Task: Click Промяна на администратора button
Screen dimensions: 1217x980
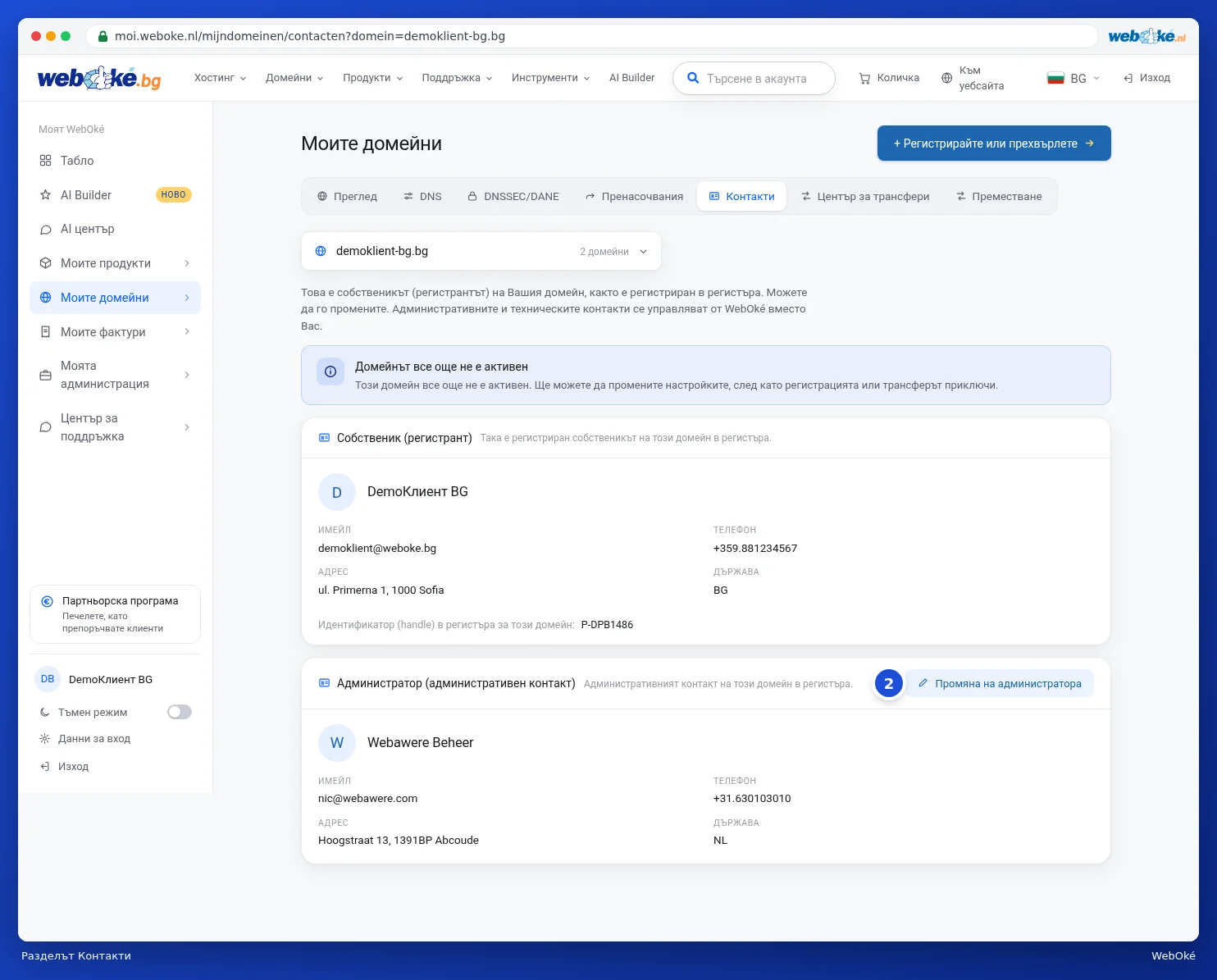Action: (x=1000, y=683)
